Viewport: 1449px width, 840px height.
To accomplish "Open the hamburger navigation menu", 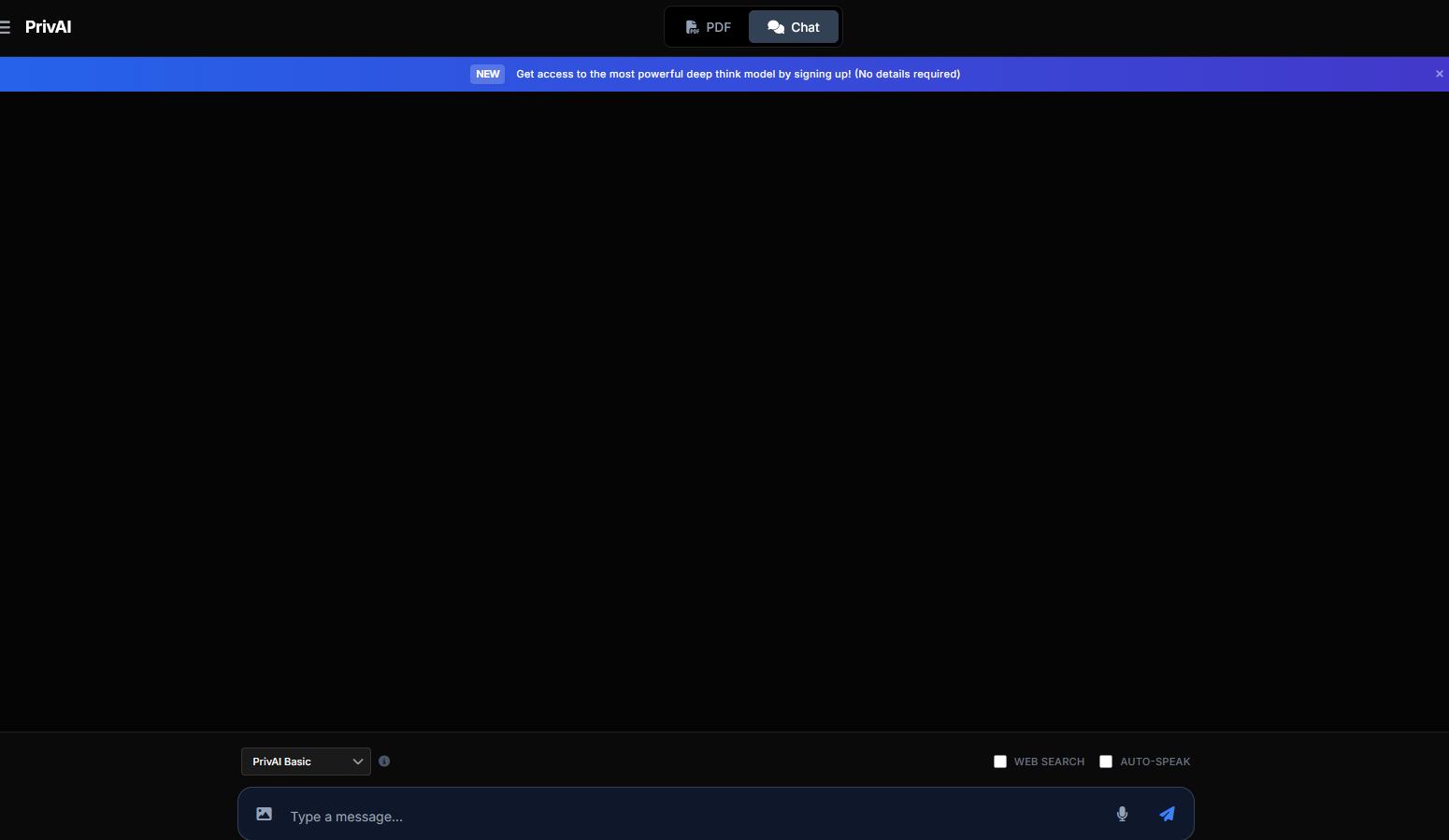I will [7, 27].
